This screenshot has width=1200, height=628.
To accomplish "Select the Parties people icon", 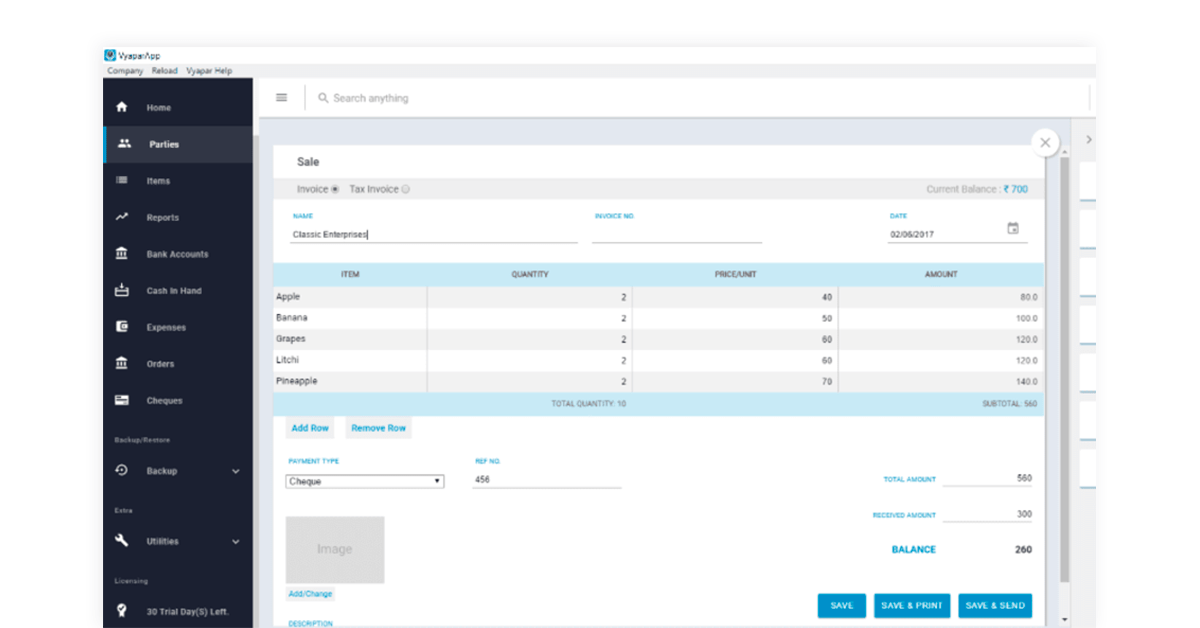I will point(124,144).
